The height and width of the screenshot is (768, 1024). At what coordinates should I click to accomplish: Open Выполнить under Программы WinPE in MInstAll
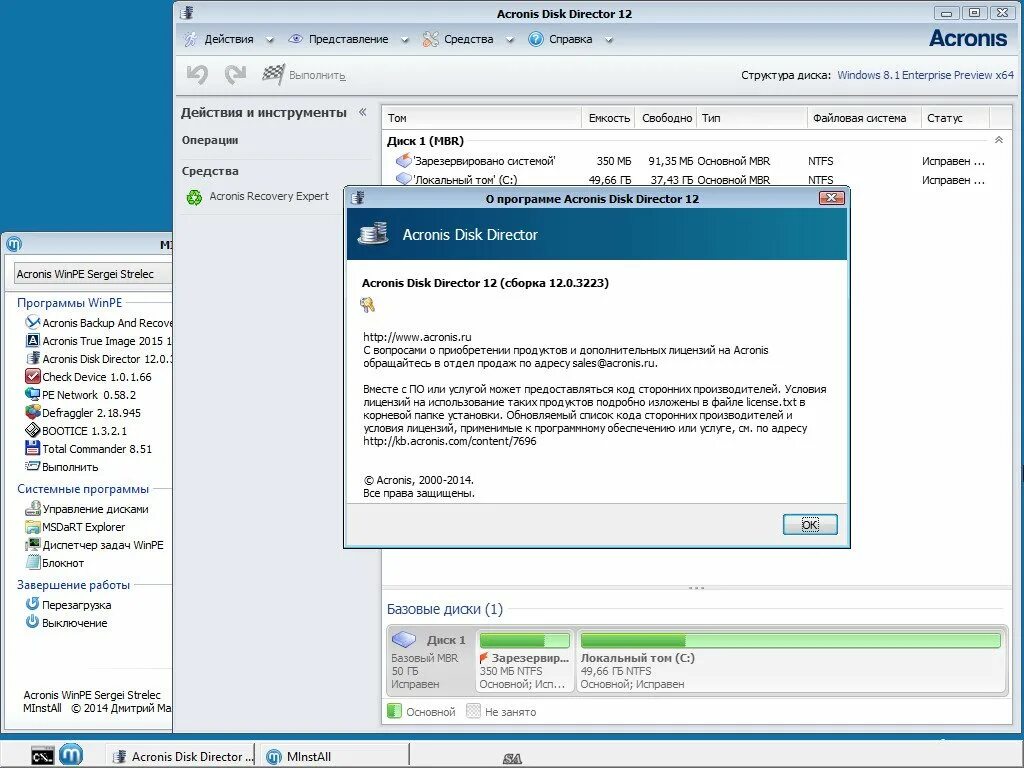pyautogui.click(x=62, y=467)
